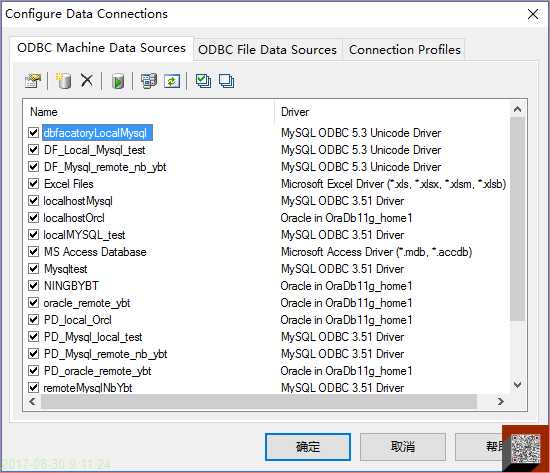Click the localhostOrcl Oracle driver cell

pyautogui.click(x=346, y=218)
